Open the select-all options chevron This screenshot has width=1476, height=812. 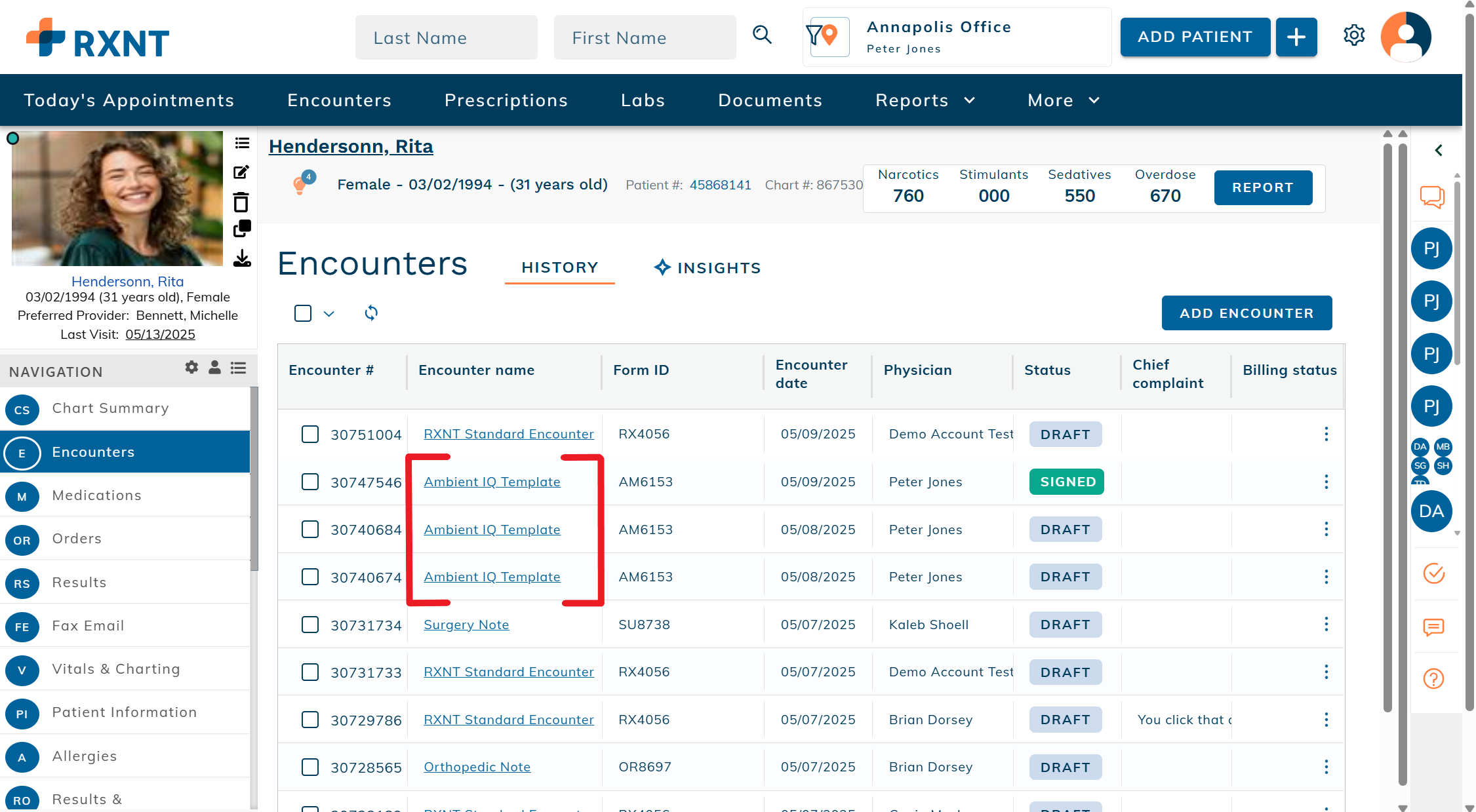click(329, 314)
